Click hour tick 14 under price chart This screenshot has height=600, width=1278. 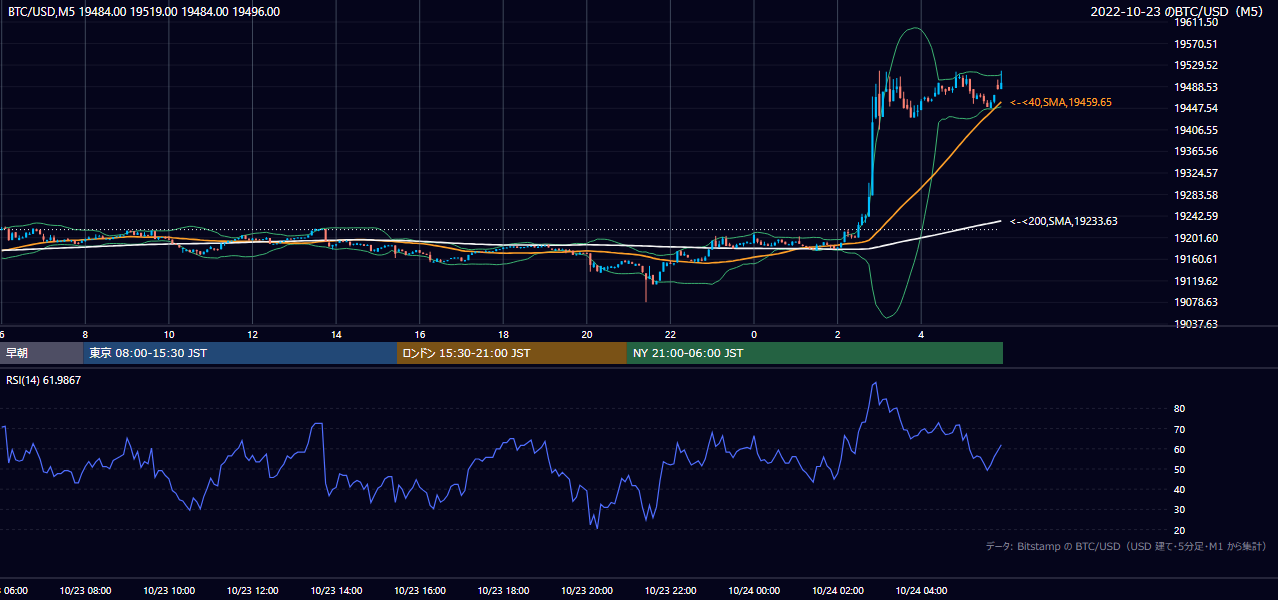point(336,334)
